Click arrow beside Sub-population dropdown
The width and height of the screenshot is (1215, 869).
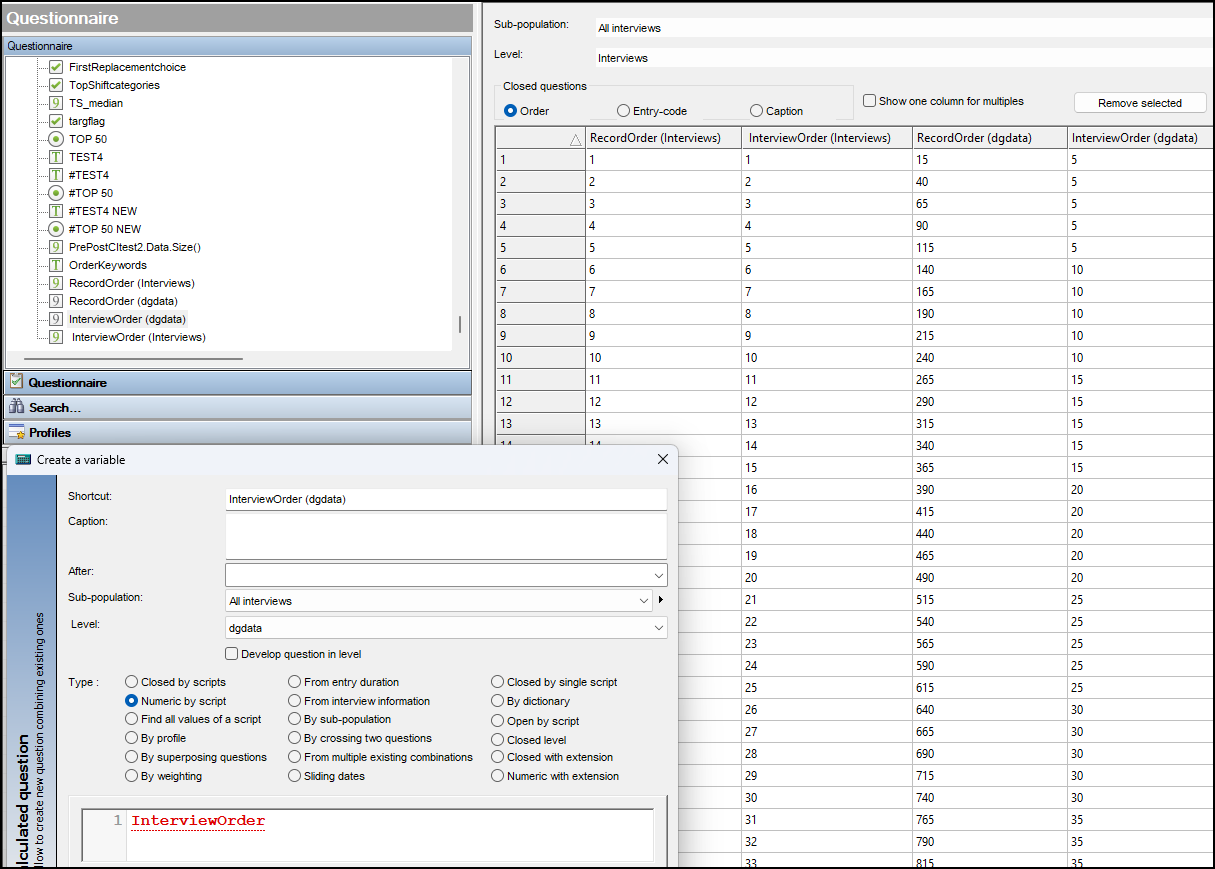pyautogui.click(x=661, y=601)
